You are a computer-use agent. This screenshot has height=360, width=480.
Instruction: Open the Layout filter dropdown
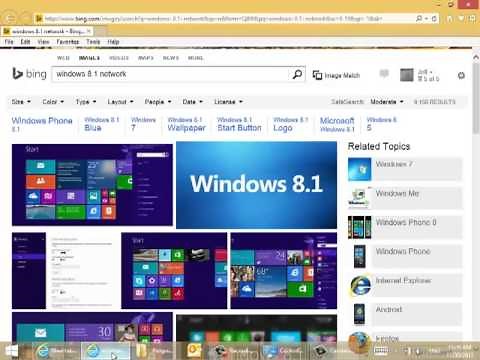point(120,102)
